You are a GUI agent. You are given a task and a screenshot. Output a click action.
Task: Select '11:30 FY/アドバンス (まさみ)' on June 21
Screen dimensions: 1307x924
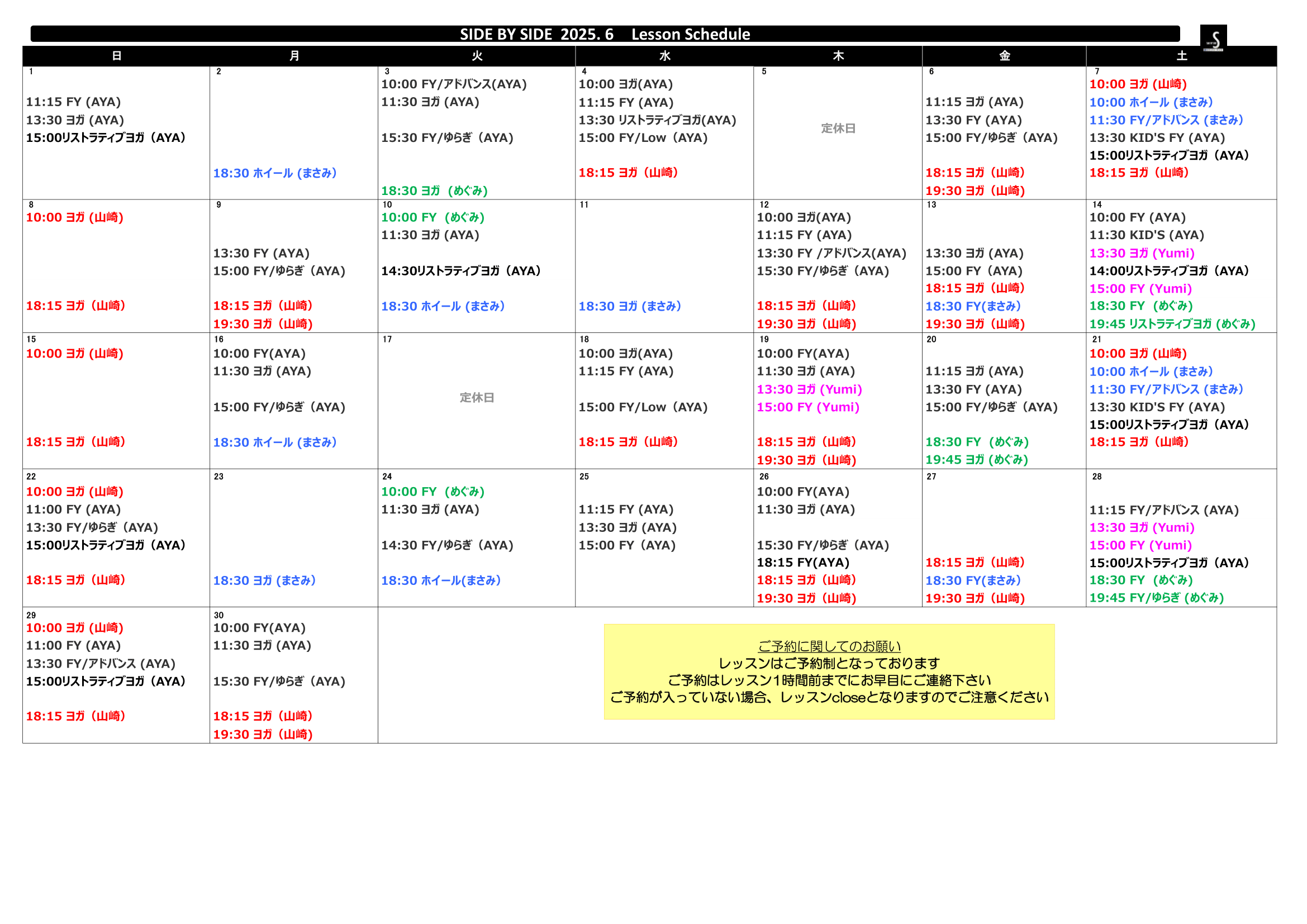pos(1166,389)
